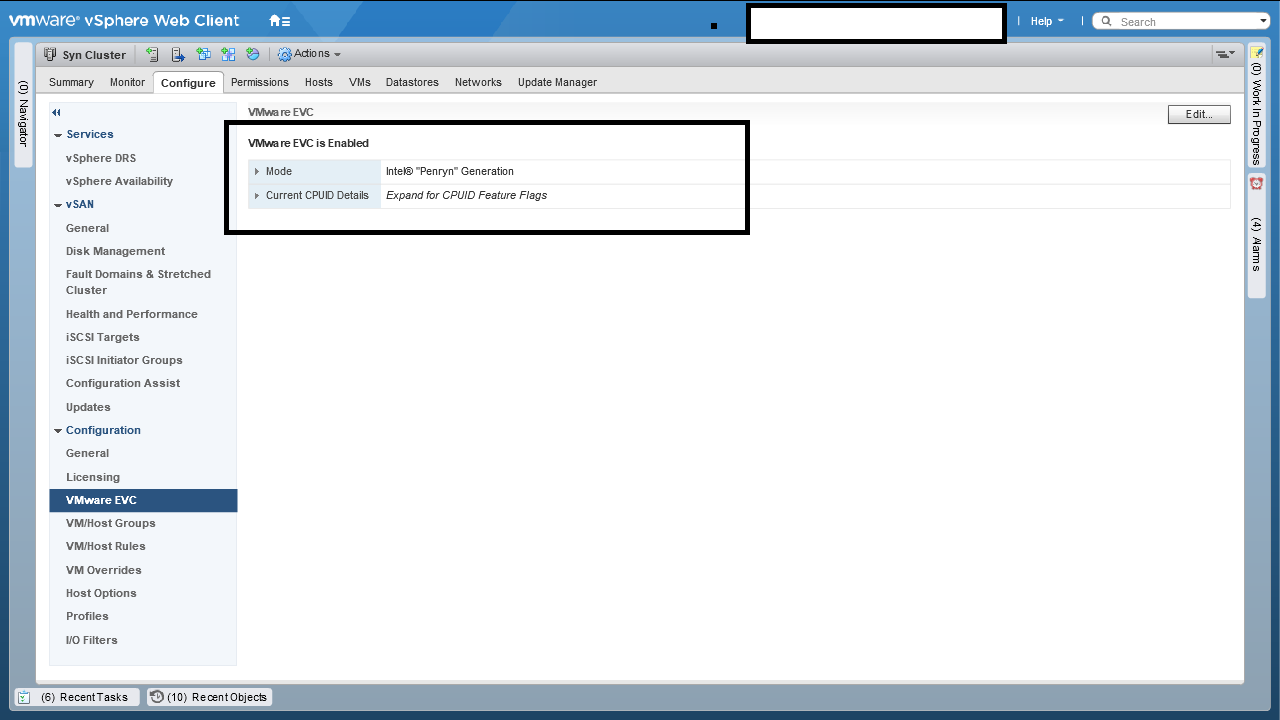This screenshot has height=720, width=1280.
Task: Click the Edit... button
Action: coord(1199,115)
